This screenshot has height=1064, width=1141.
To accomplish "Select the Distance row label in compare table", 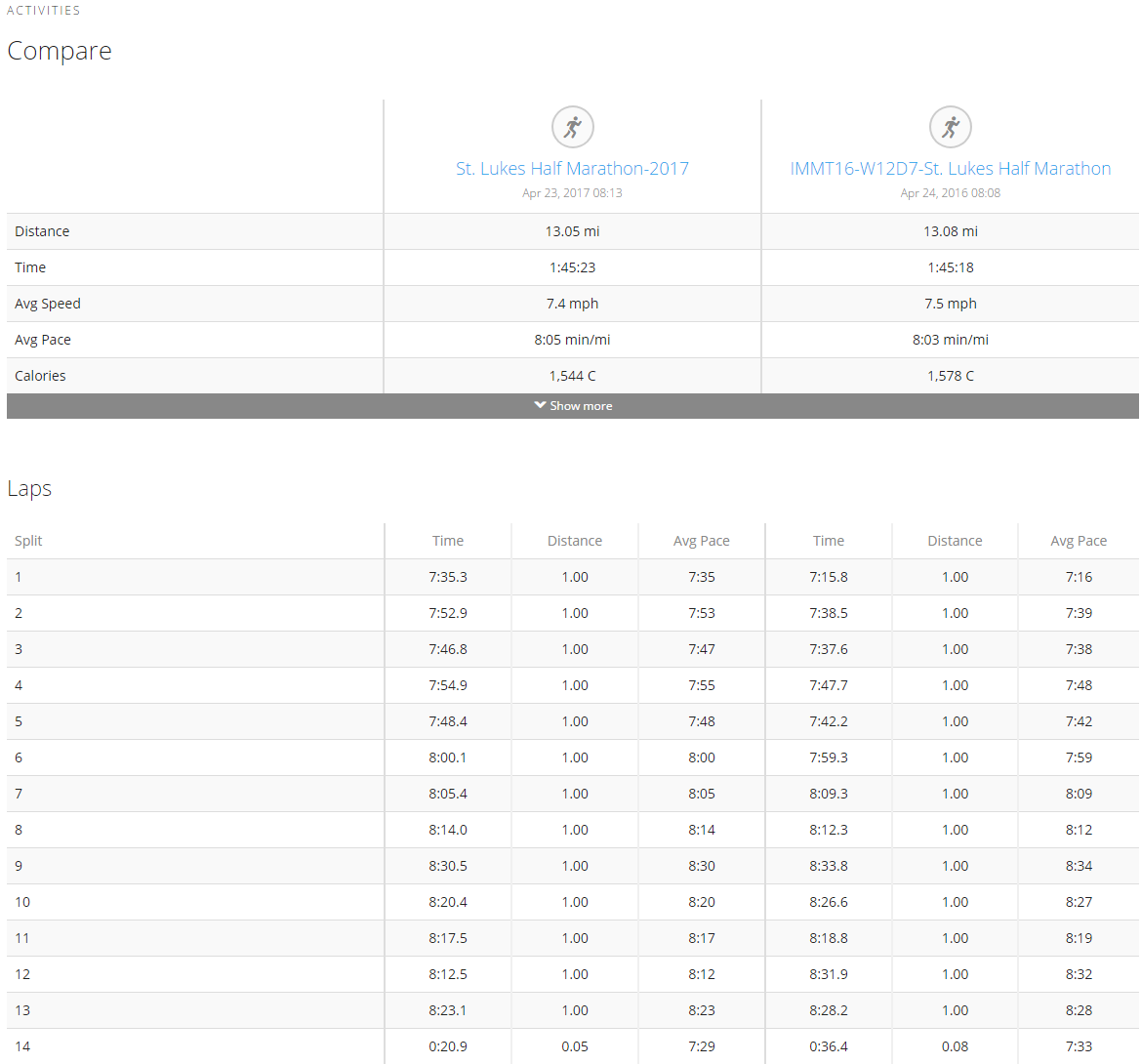I will tap(42, 231).
